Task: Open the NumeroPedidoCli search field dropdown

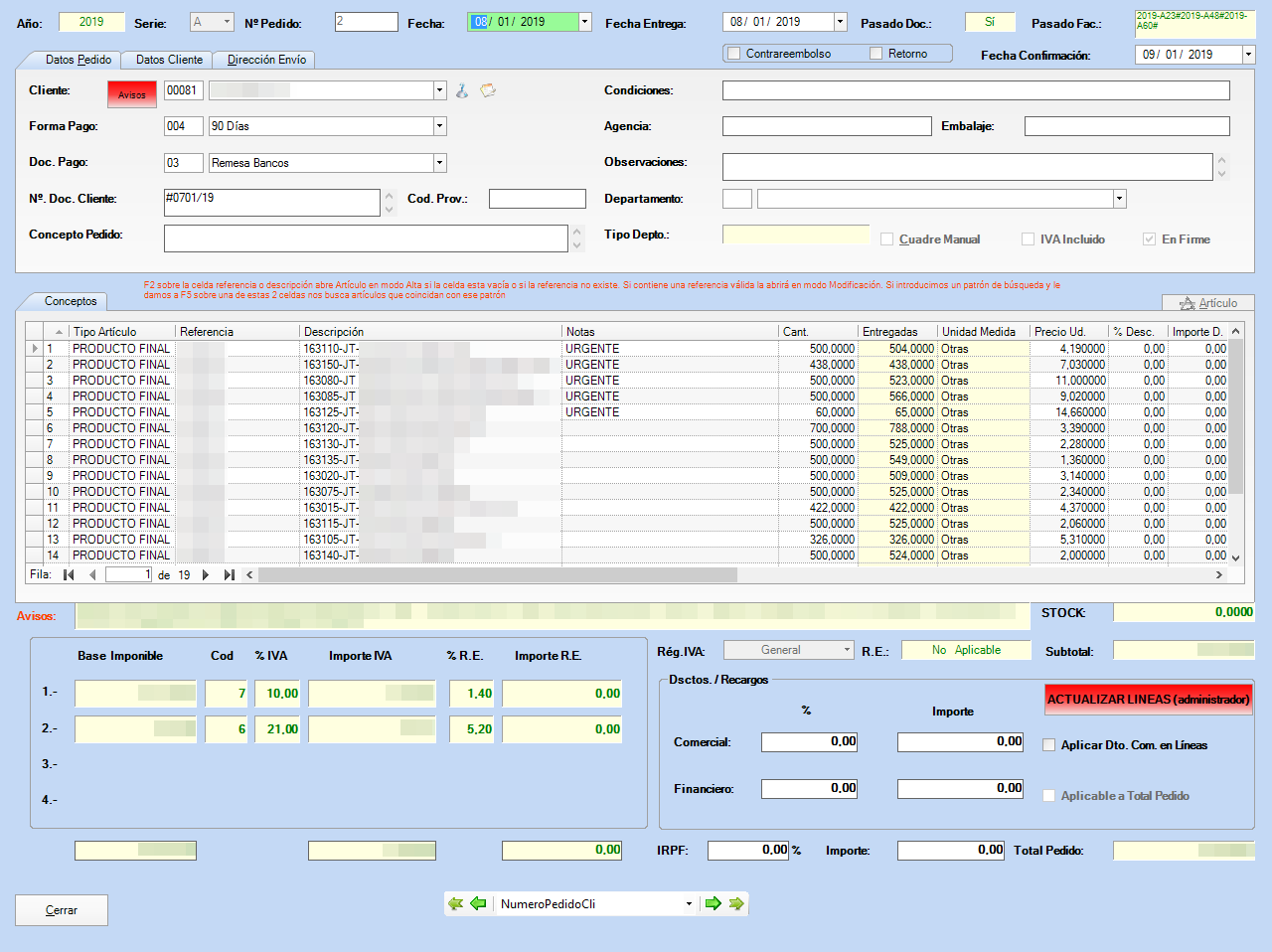Action: coord(689,904)
